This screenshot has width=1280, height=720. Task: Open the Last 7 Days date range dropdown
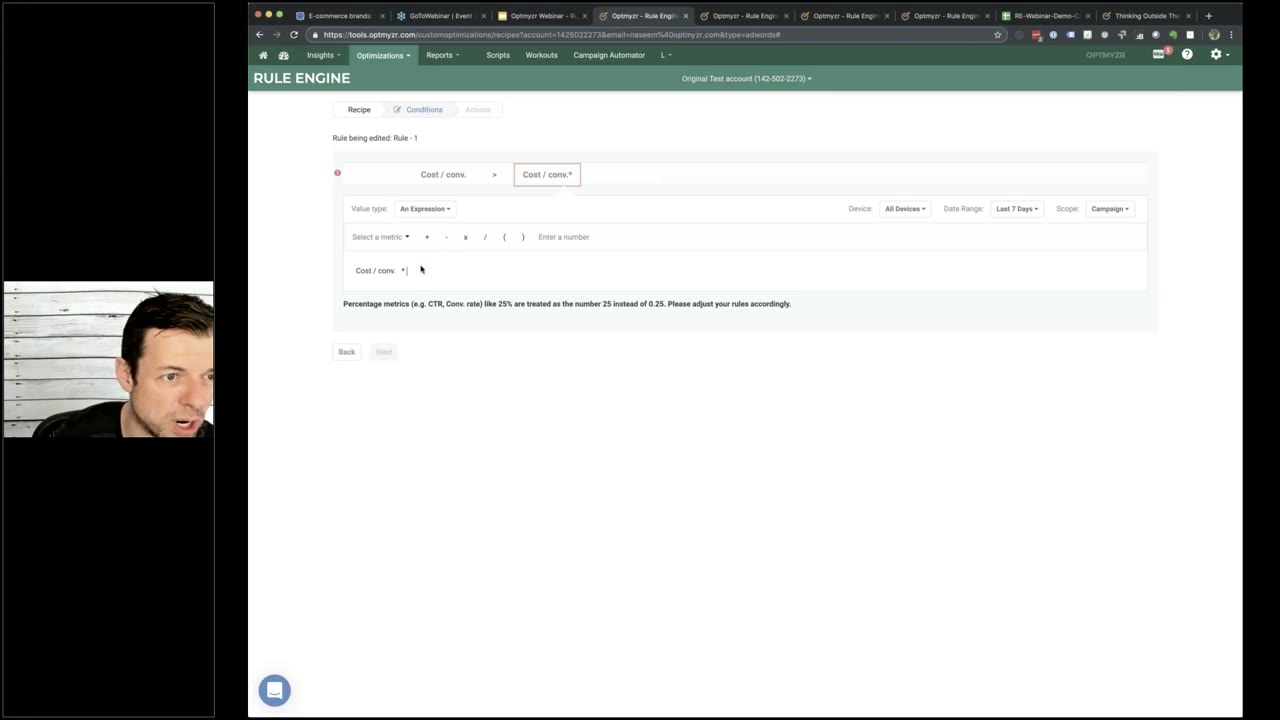tap(1017, 209)
